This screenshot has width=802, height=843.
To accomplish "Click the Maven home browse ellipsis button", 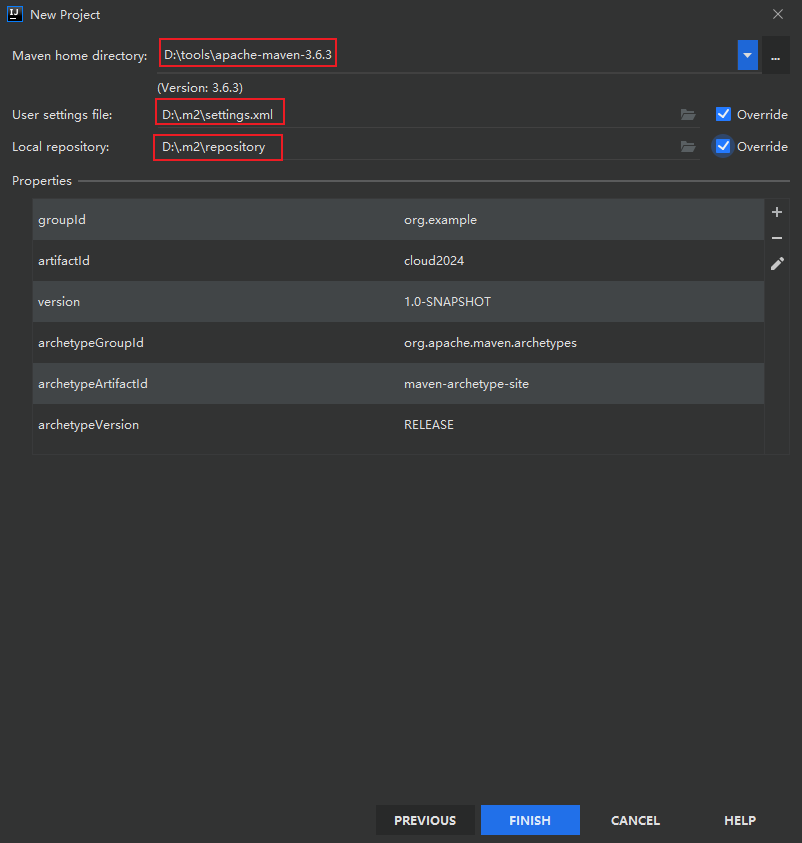I will click(775, 56).
